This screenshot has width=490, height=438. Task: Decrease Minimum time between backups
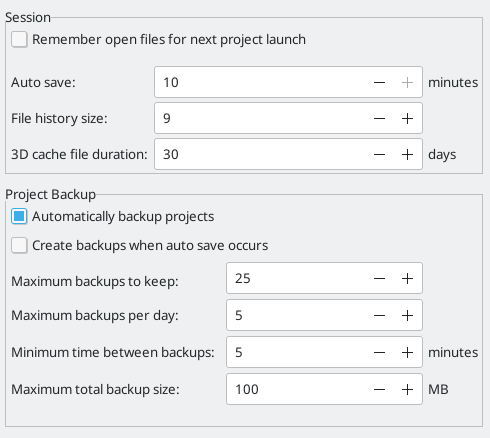[379, 352]
